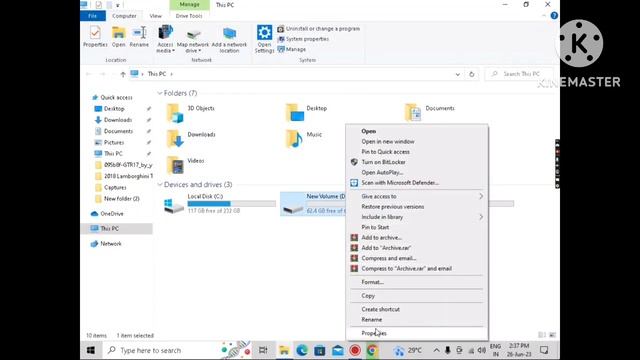Click Network in the navigation pane
The width and height of the screenshot is (640, 360).
(111, 244)
